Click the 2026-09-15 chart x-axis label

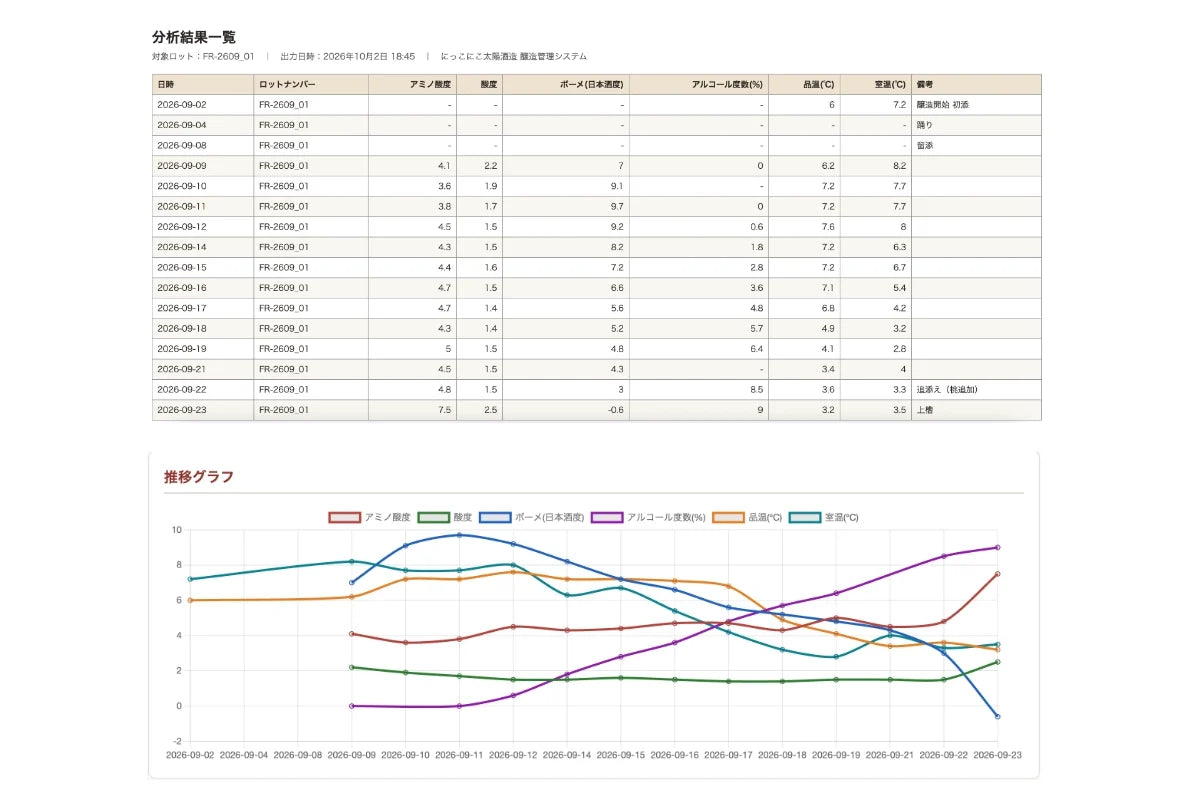point(620,756)
